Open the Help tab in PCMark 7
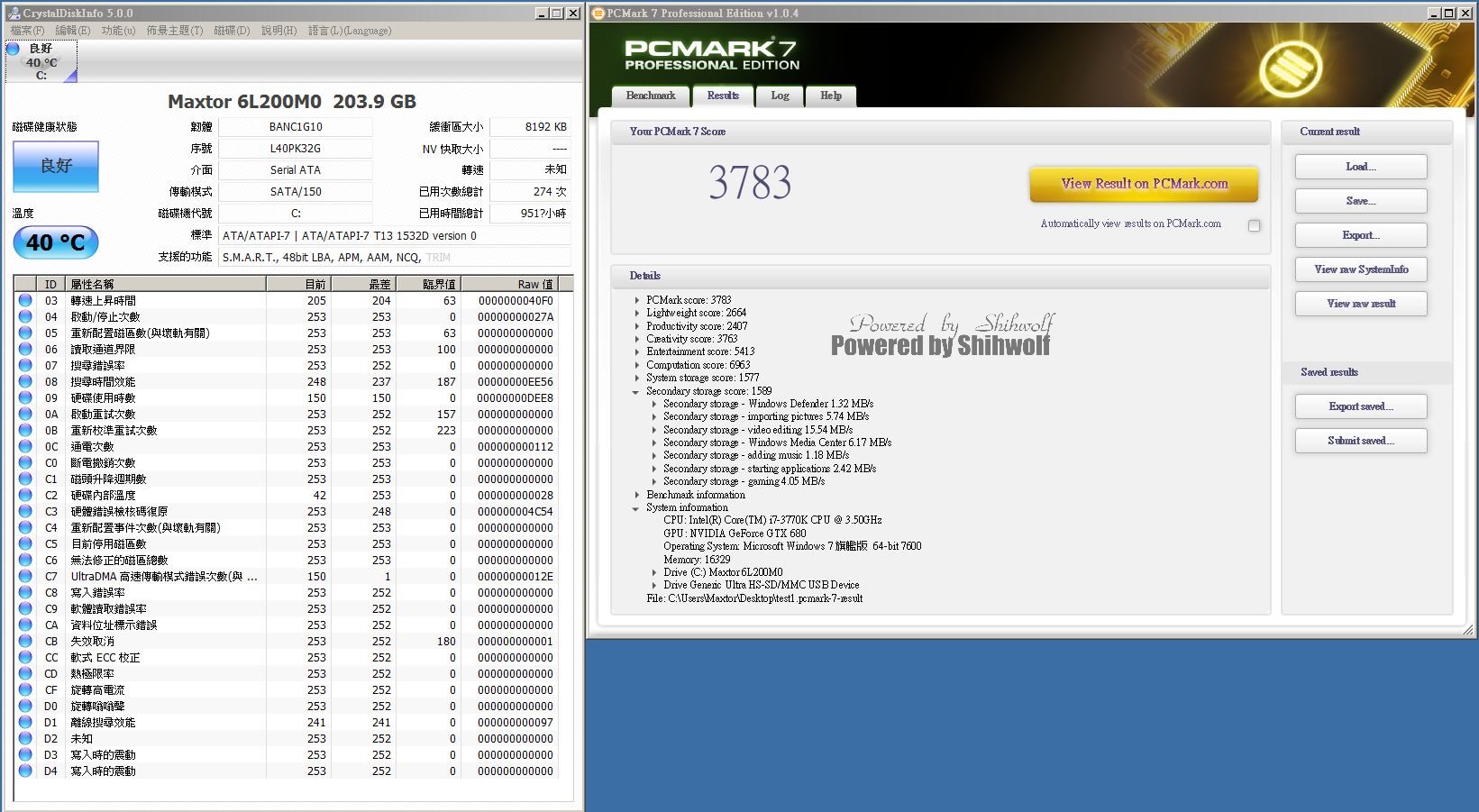 831,96
